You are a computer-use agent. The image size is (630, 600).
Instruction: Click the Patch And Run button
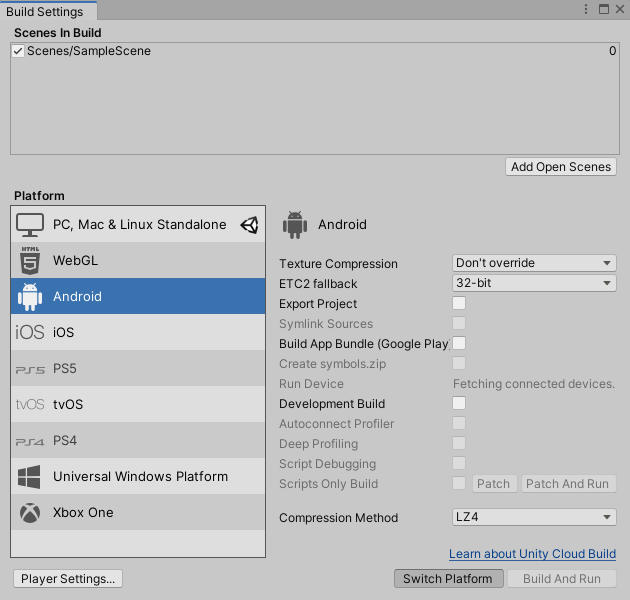[568, 483]
